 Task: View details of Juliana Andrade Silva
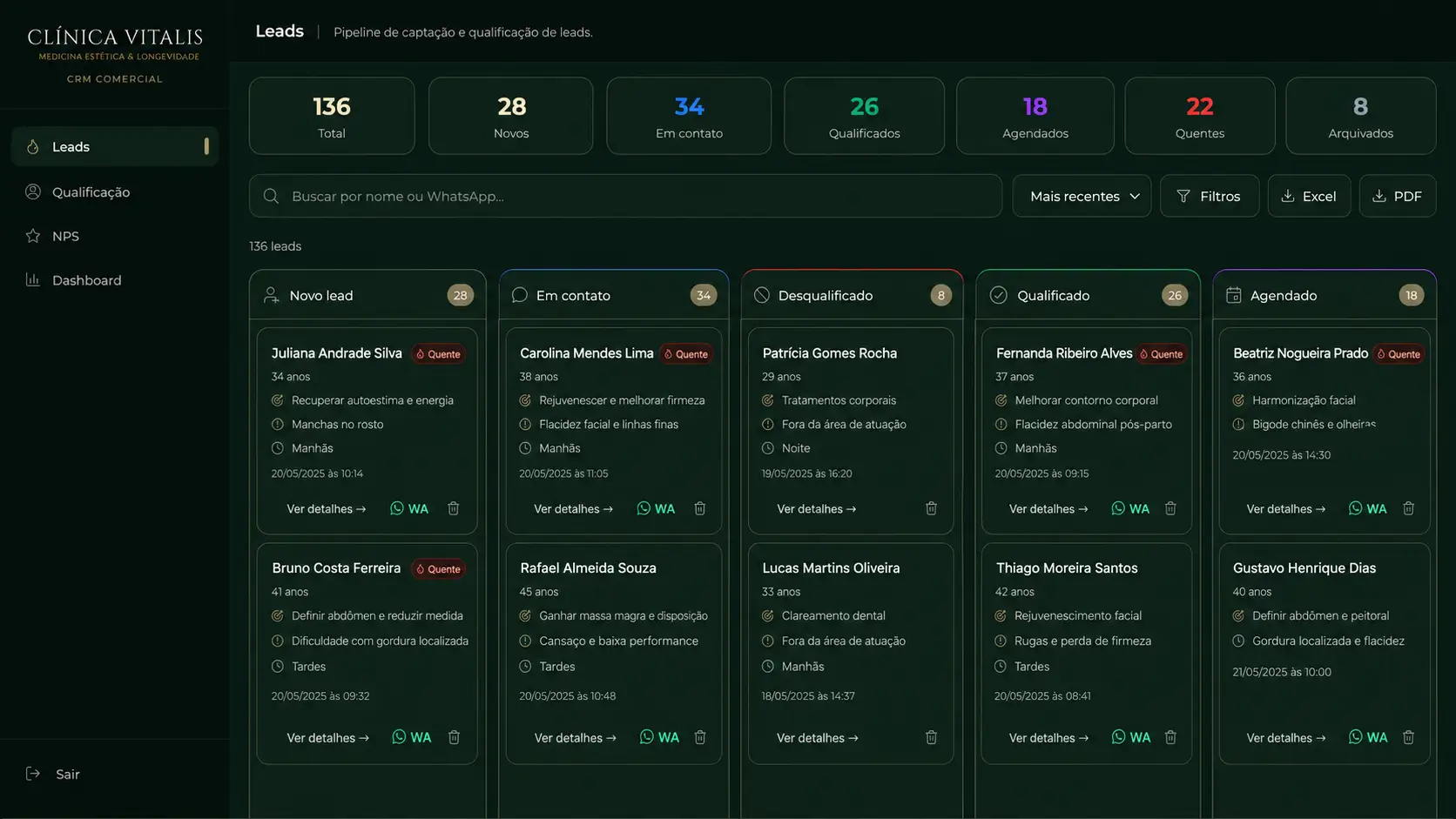click(x=327, y=508)
